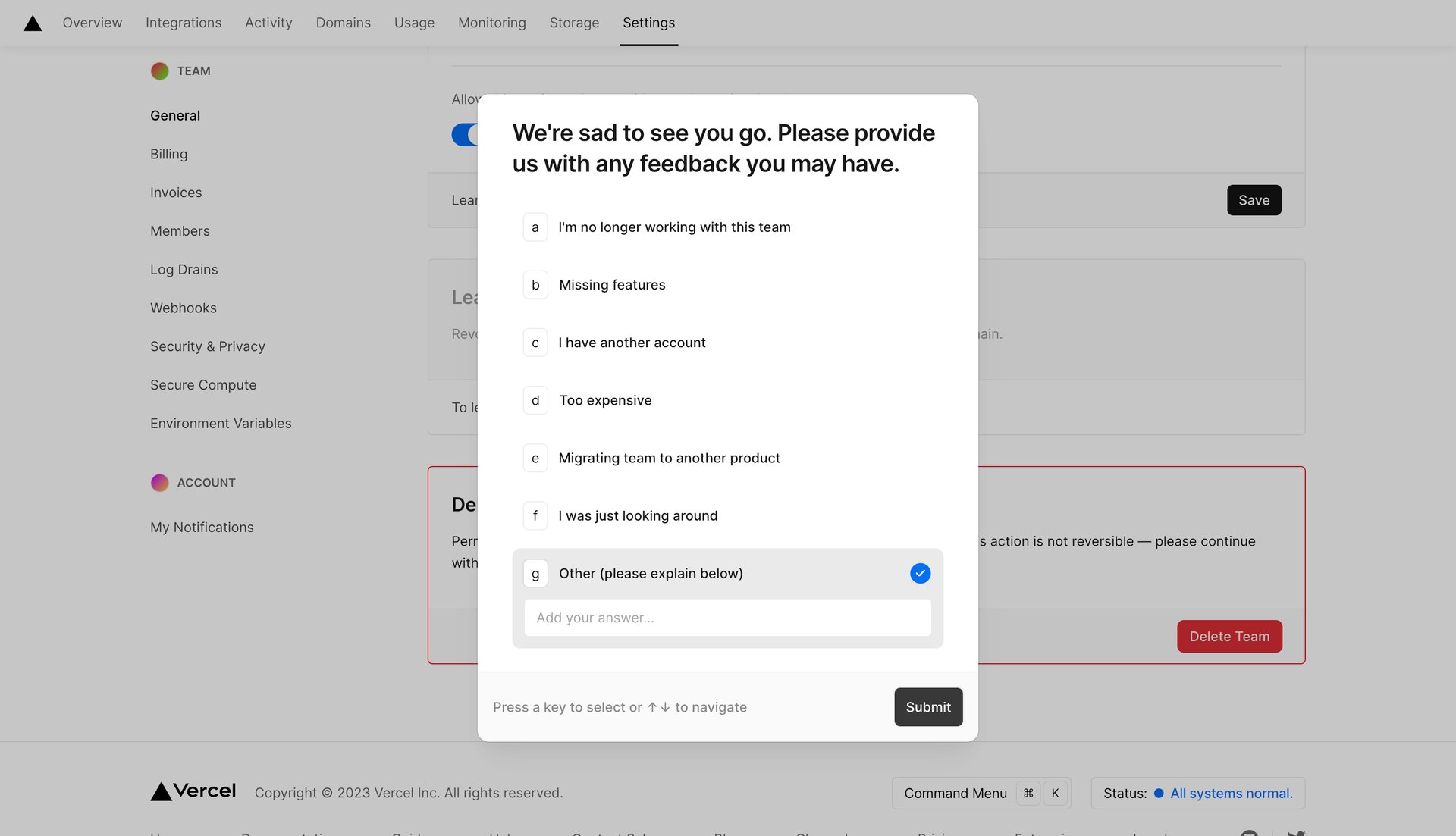Click the "Add your answer" text field

(726, 618)
